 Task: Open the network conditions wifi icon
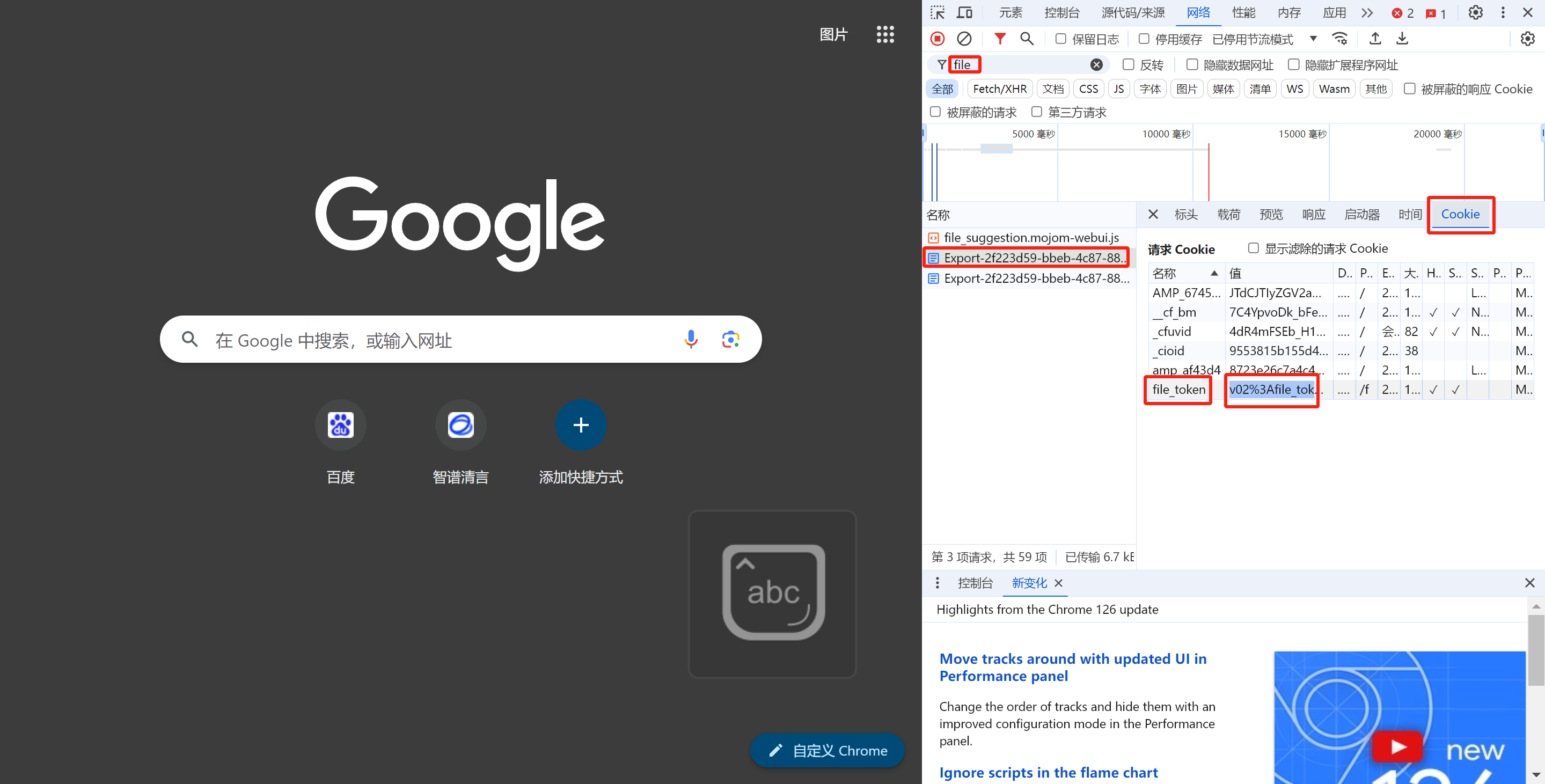point(1340,39)
